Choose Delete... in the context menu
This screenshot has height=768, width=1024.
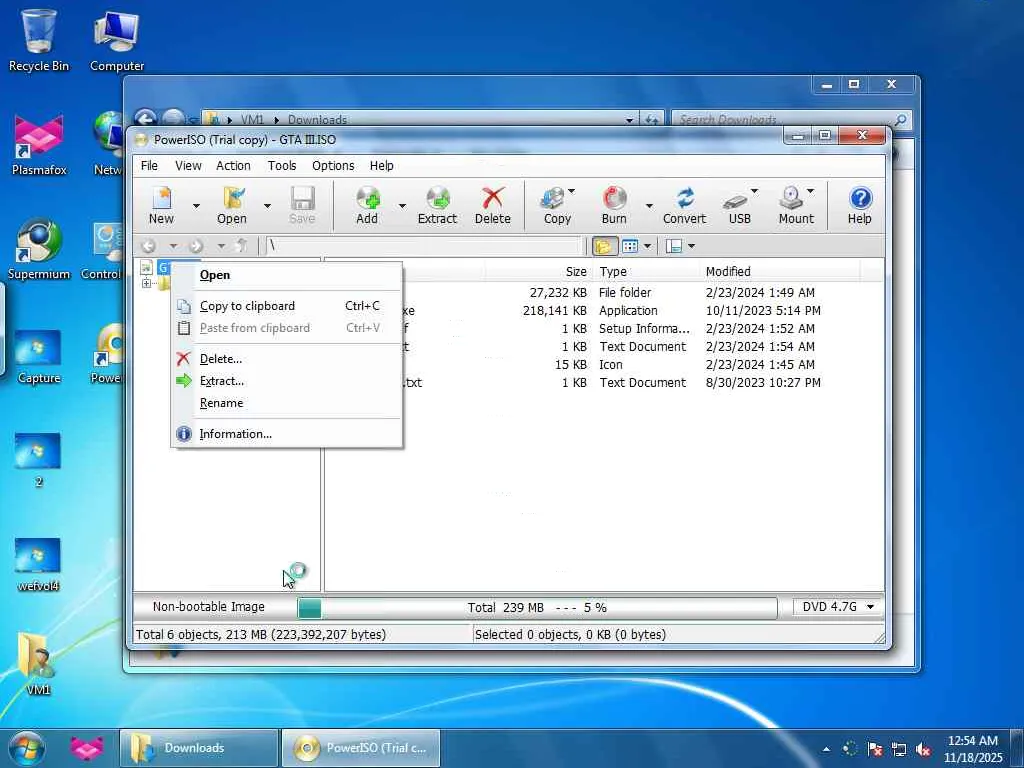pyautogui.click(x=287, y=359)
